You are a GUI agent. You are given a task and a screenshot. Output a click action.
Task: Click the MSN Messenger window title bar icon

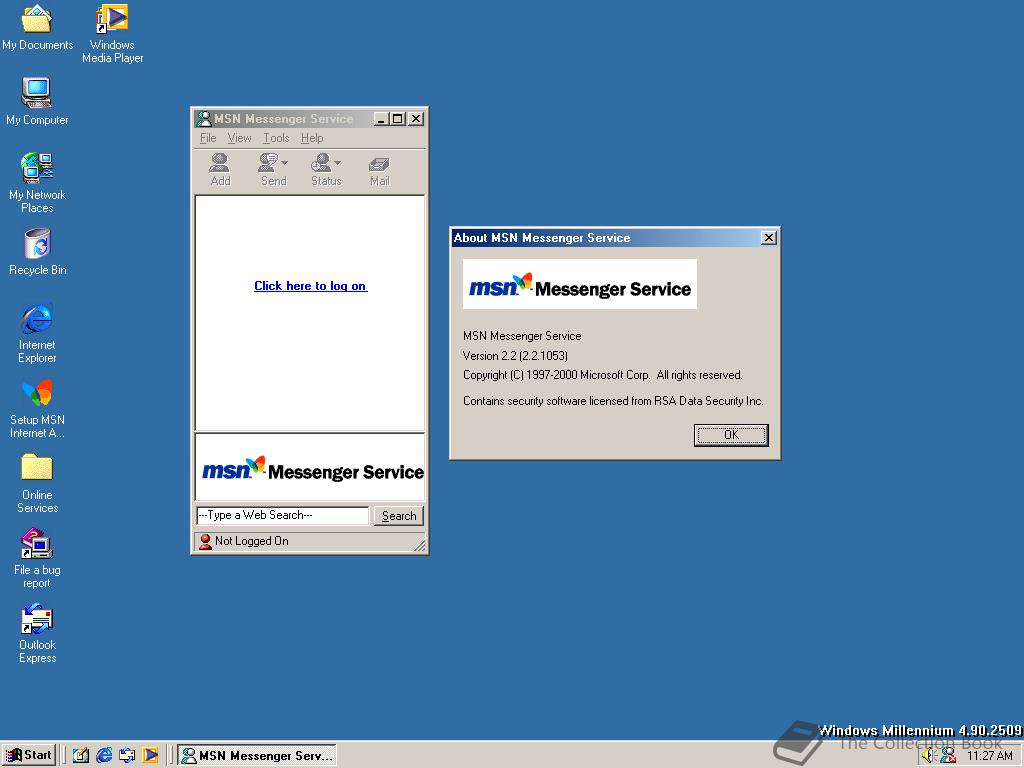click(204, 119)
